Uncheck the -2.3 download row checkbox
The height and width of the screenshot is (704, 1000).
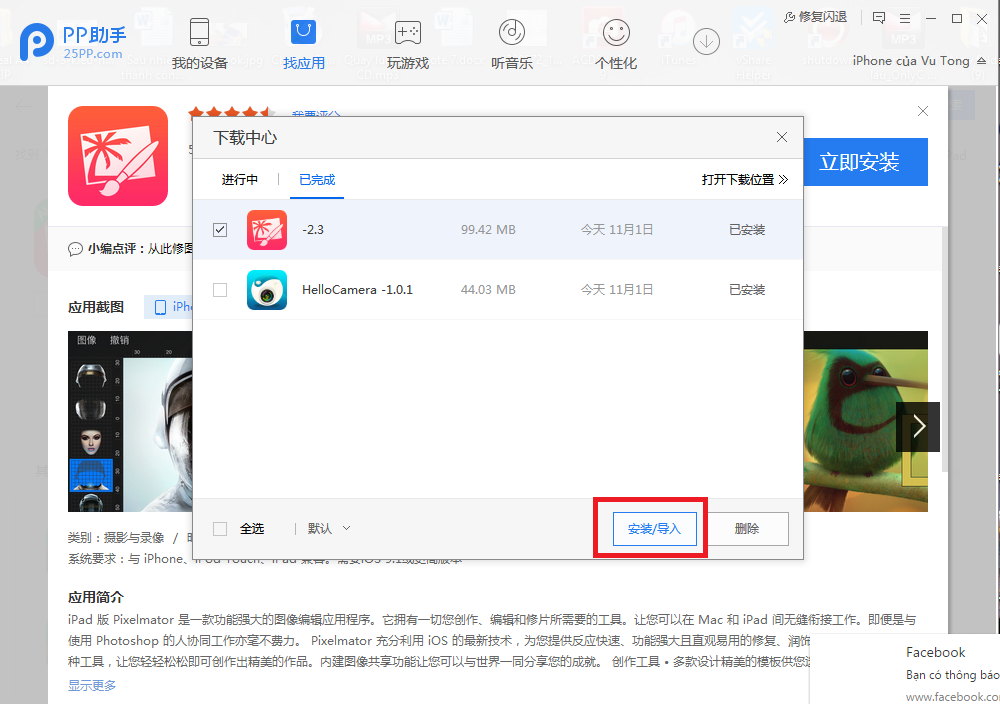pos(220,230)
